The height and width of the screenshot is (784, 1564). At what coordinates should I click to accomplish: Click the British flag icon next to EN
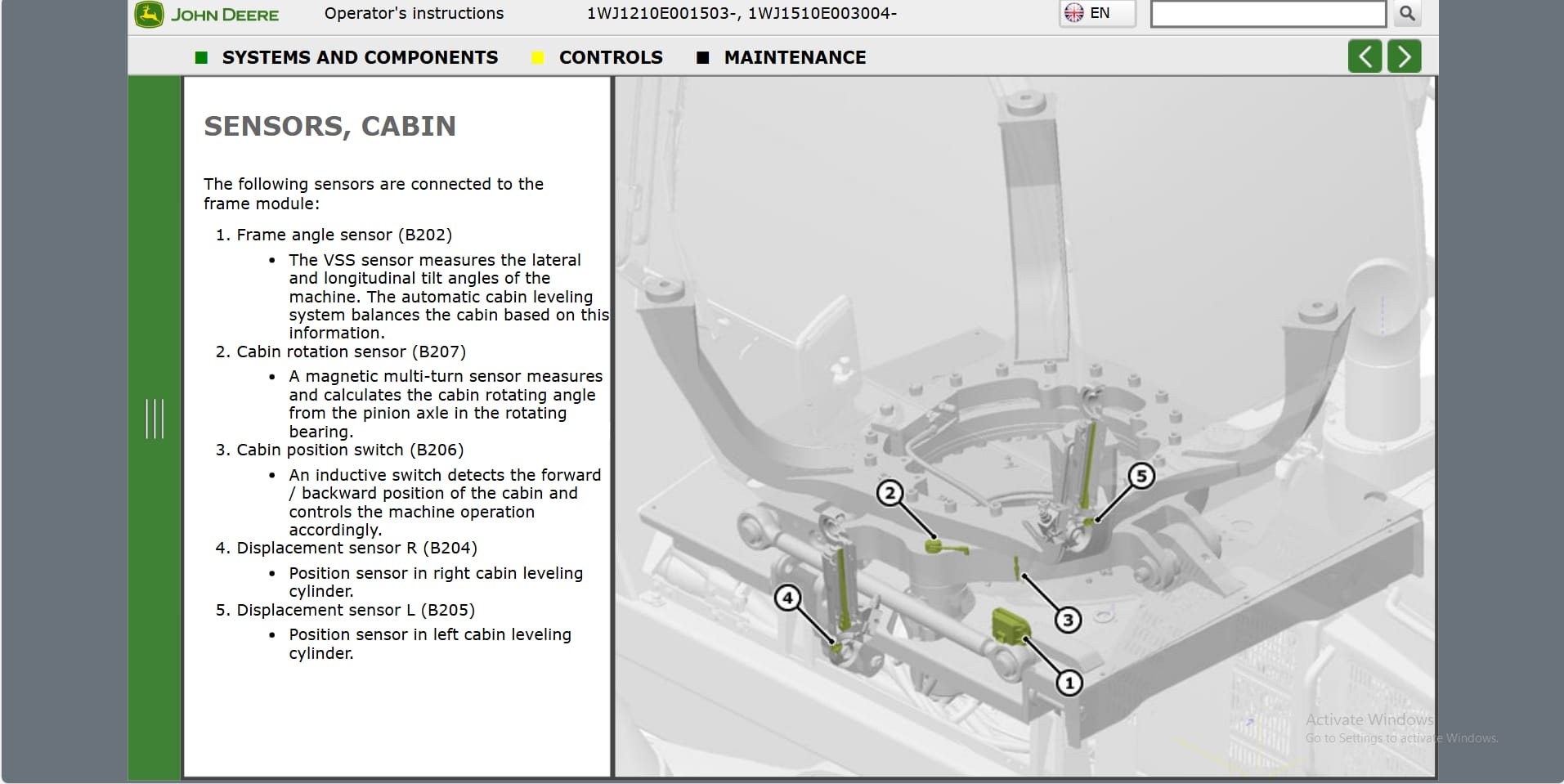pyautogui.click(x=1075, y=12)
